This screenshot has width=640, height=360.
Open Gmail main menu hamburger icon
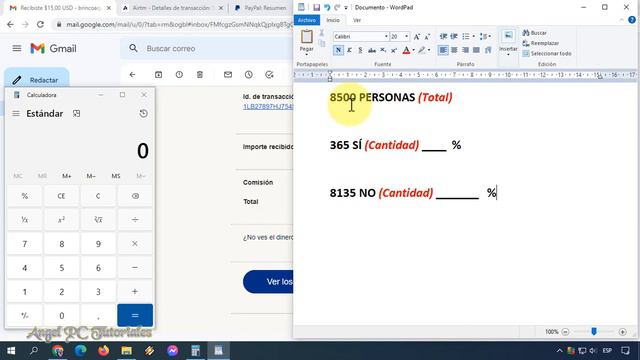coord(17,49)
